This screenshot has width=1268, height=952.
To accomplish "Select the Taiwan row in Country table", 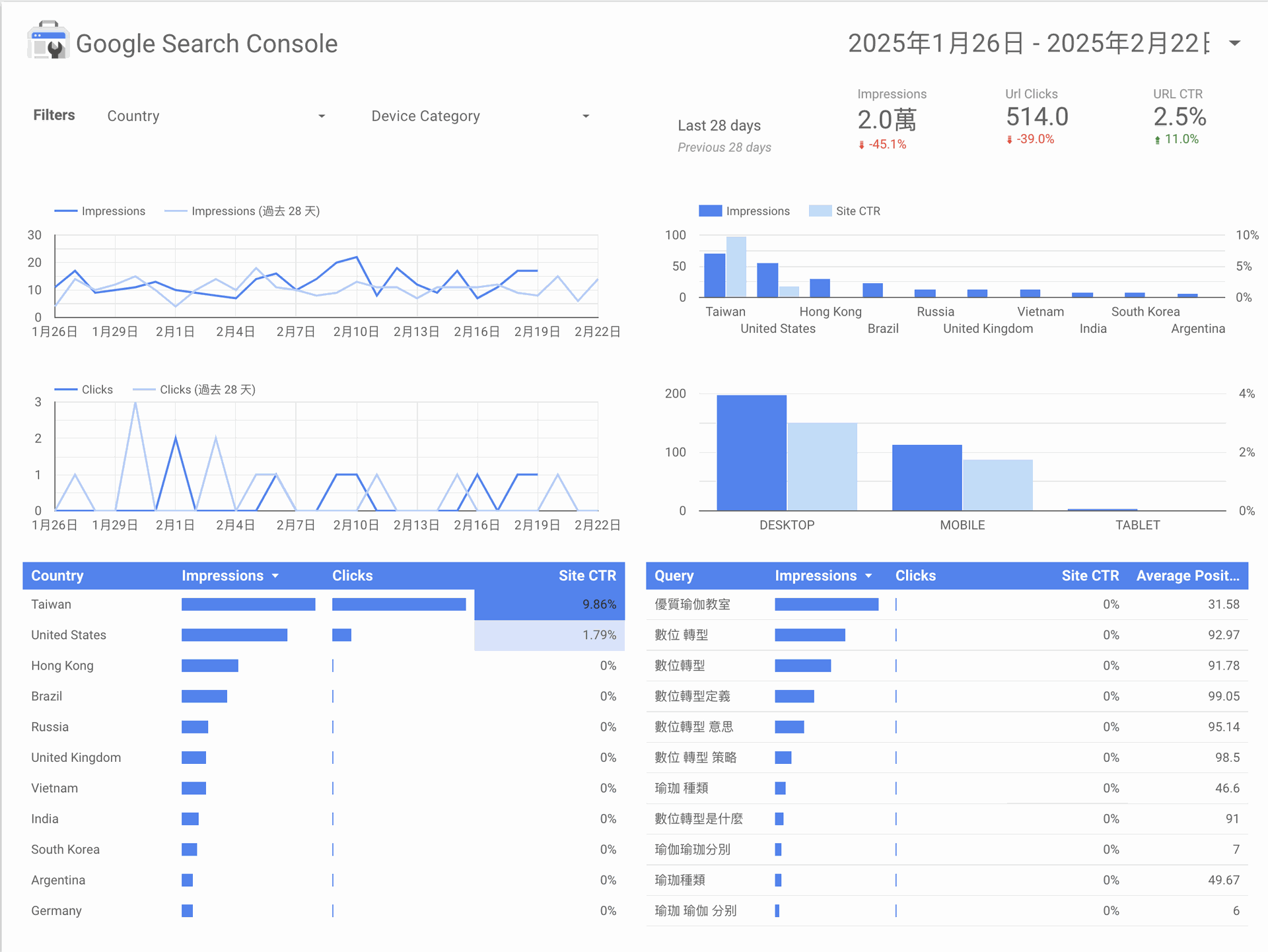I will coord(52,604).
